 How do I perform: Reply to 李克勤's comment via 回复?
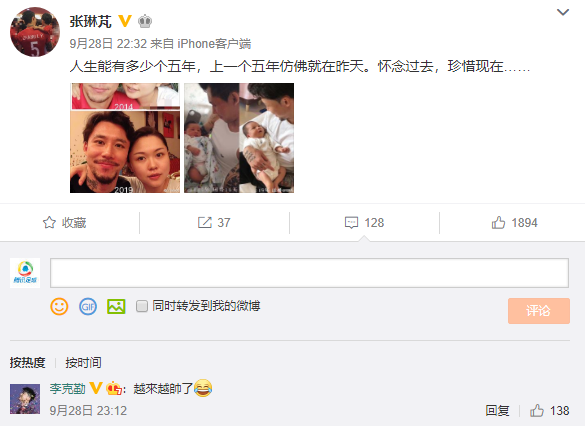point(497,410)
